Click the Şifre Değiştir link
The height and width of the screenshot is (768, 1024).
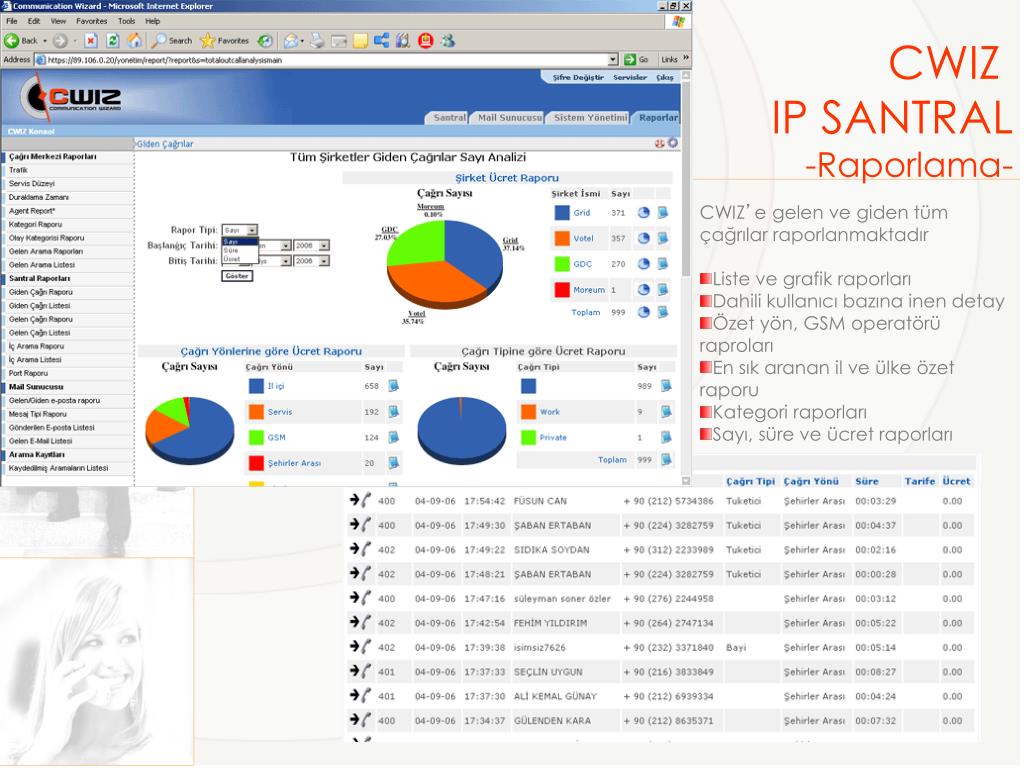[x=578, y=77]
